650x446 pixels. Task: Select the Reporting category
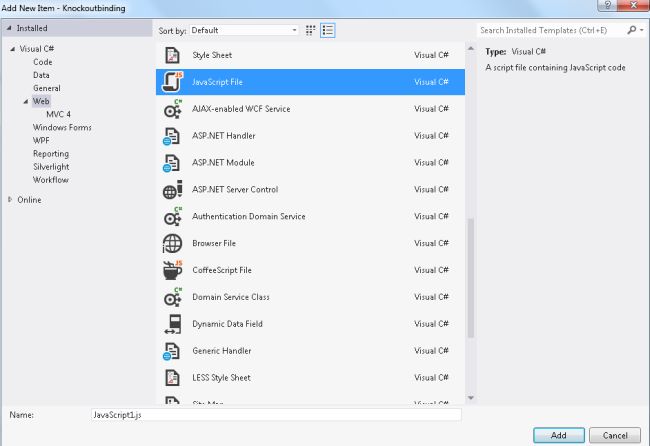(51, 154)
